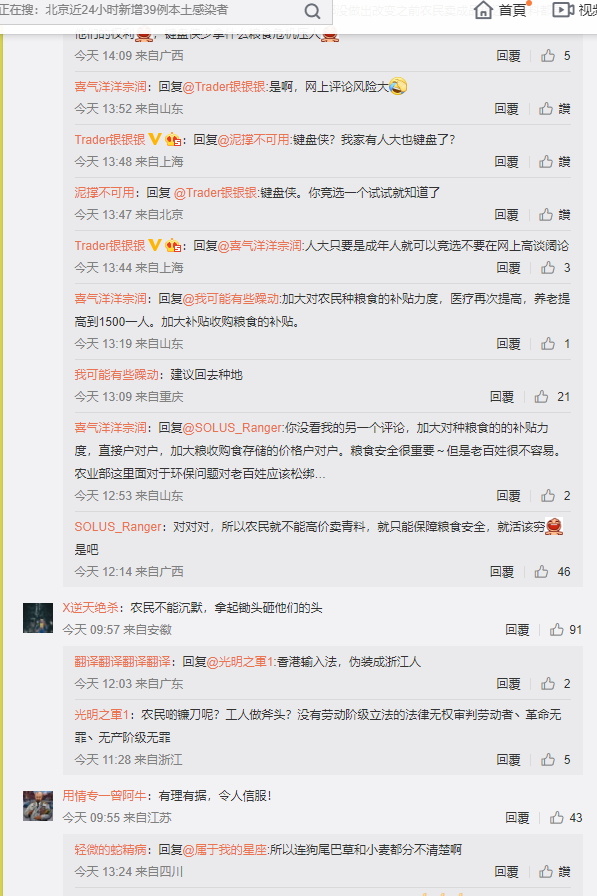This screenshot has width=597, height=896.
Task: Like 光明之軍1's comment from 浙江
Action: pyautogui.click(x=548, y=759)
